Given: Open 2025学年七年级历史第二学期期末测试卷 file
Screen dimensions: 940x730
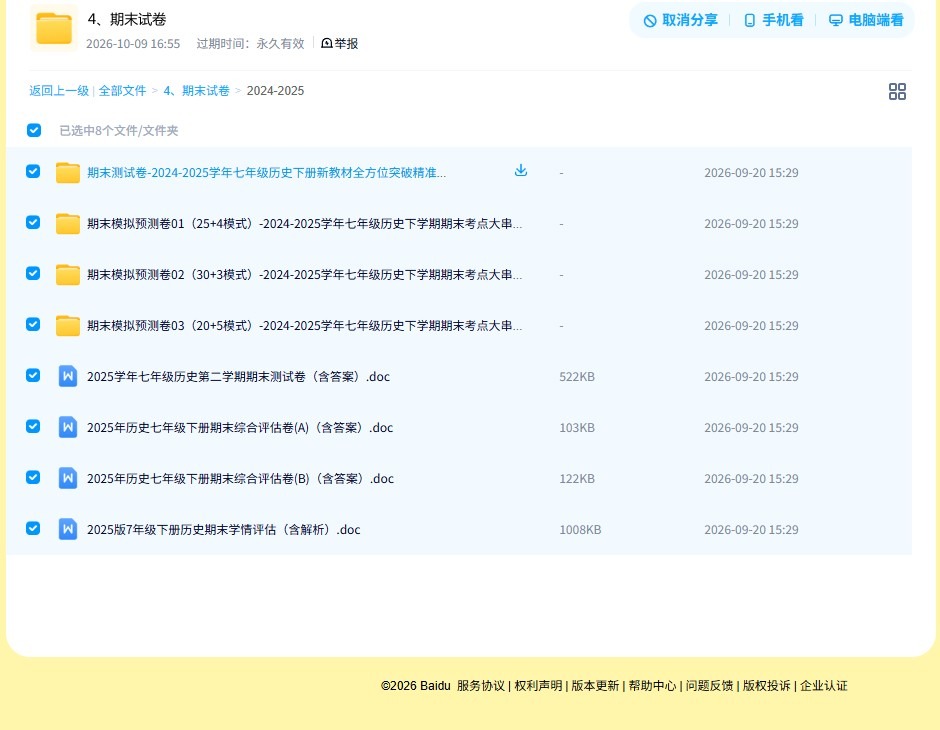Looking at the screenshot, I should pos(239,376).
